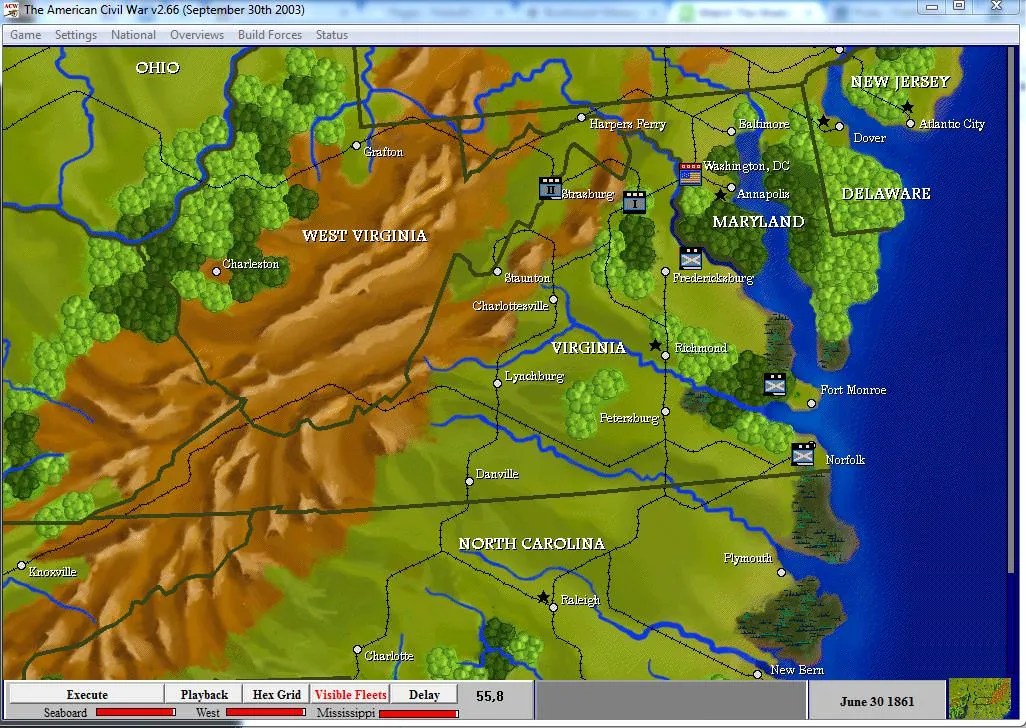This screenshot has width=1026, height=728.
Task: Select the Confederate unit at Norfolk
Action: point(803,454)
